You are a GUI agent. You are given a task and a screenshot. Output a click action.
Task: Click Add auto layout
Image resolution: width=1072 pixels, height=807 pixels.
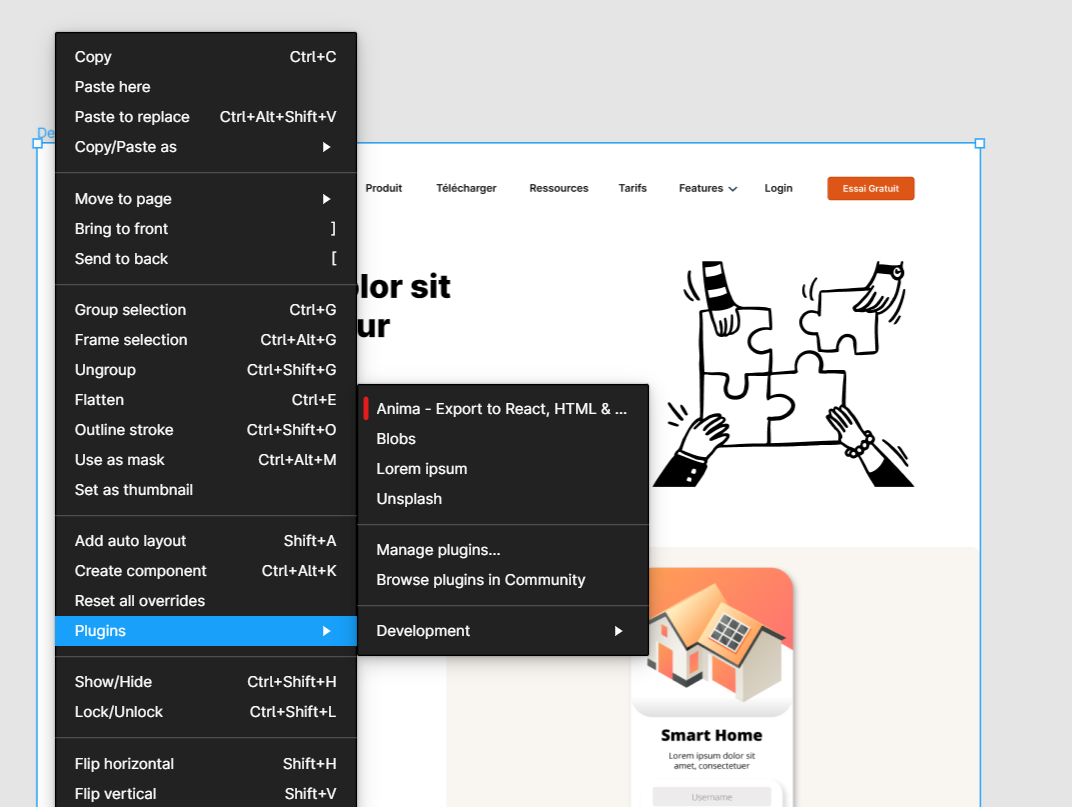coord(206,541)
